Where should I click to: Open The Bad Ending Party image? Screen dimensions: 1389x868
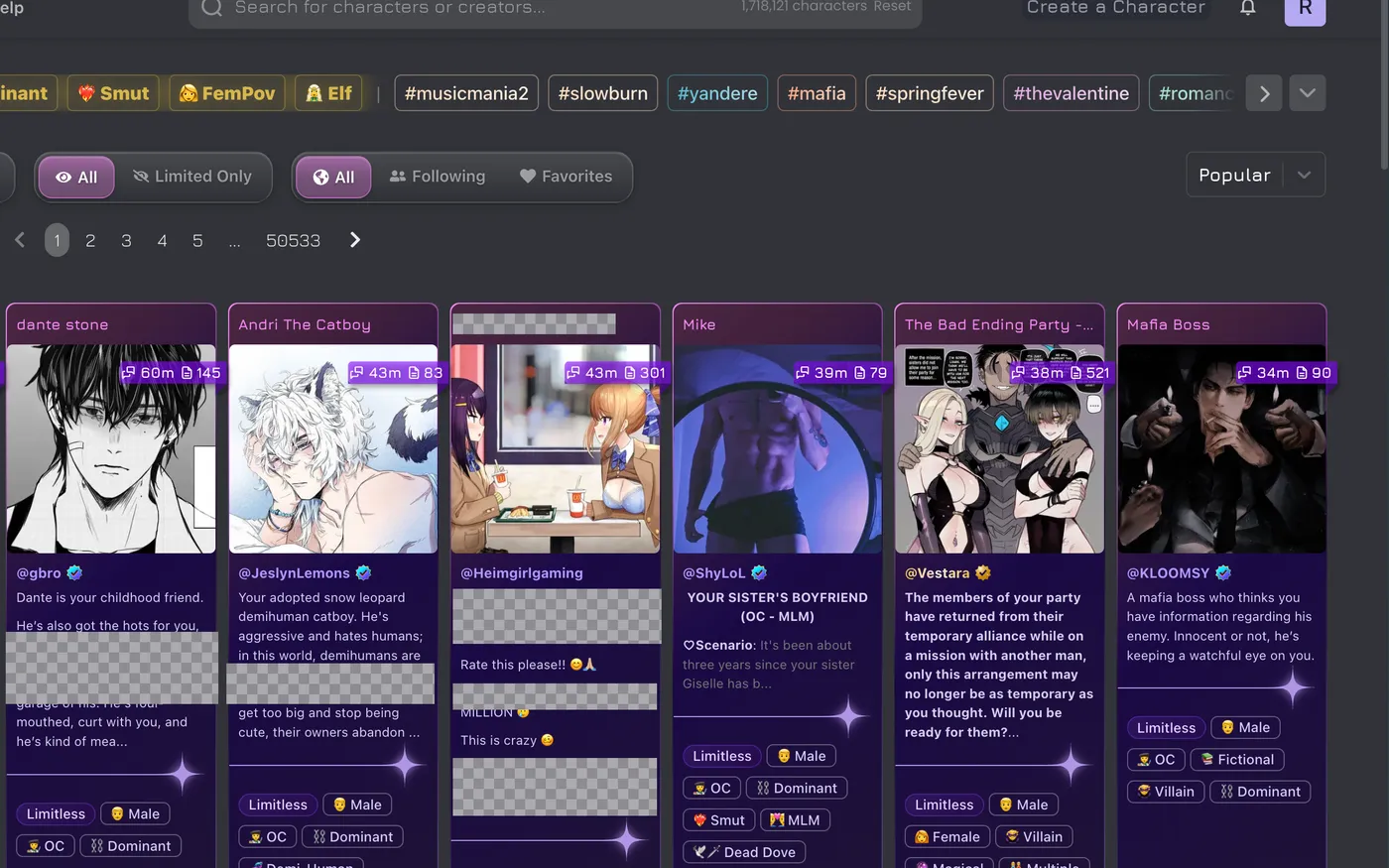click(x=1000, y=448)
